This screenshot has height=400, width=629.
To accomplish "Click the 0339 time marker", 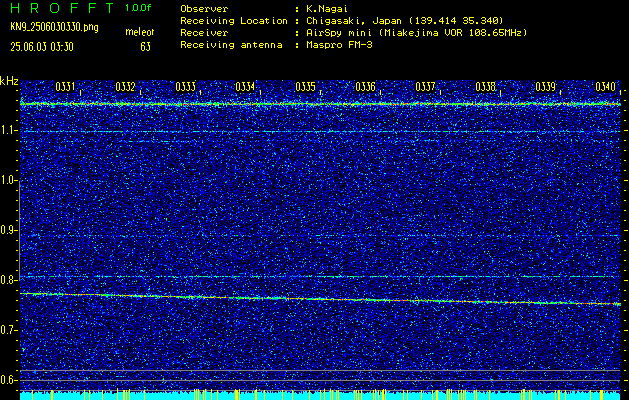I will tap(546, 87).
